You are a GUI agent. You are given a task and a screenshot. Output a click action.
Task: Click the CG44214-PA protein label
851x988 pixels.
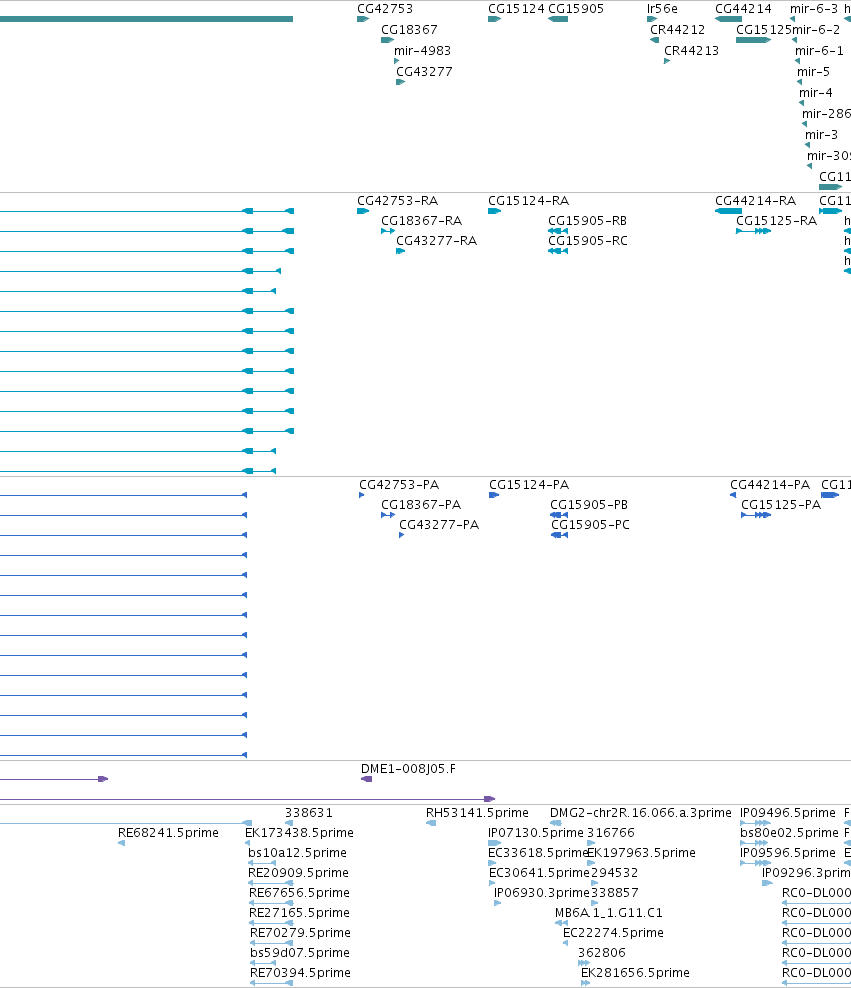[770, 485]
